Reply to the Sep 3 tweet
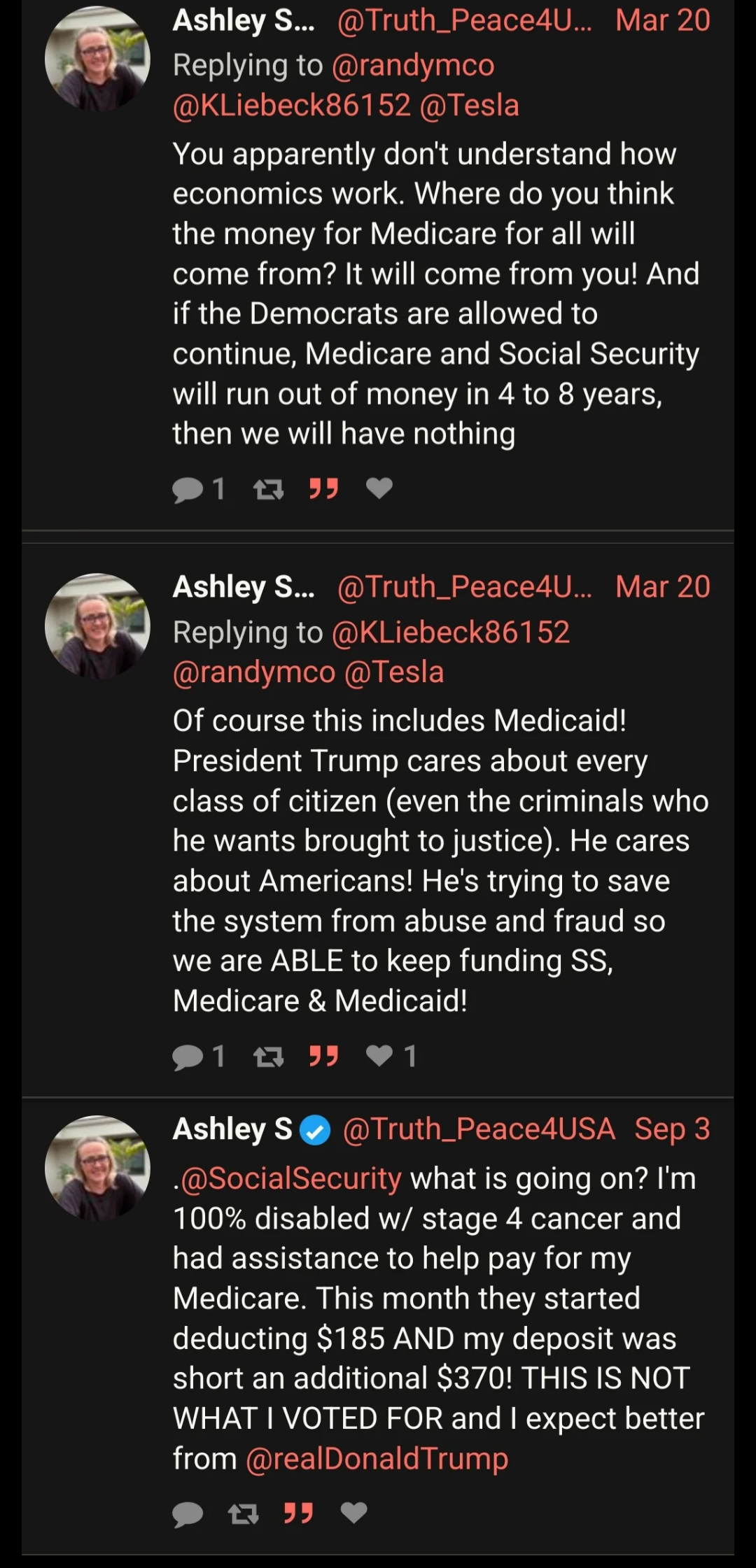756x1568 pixels. pyautogui.click(x=188, y=1514)
